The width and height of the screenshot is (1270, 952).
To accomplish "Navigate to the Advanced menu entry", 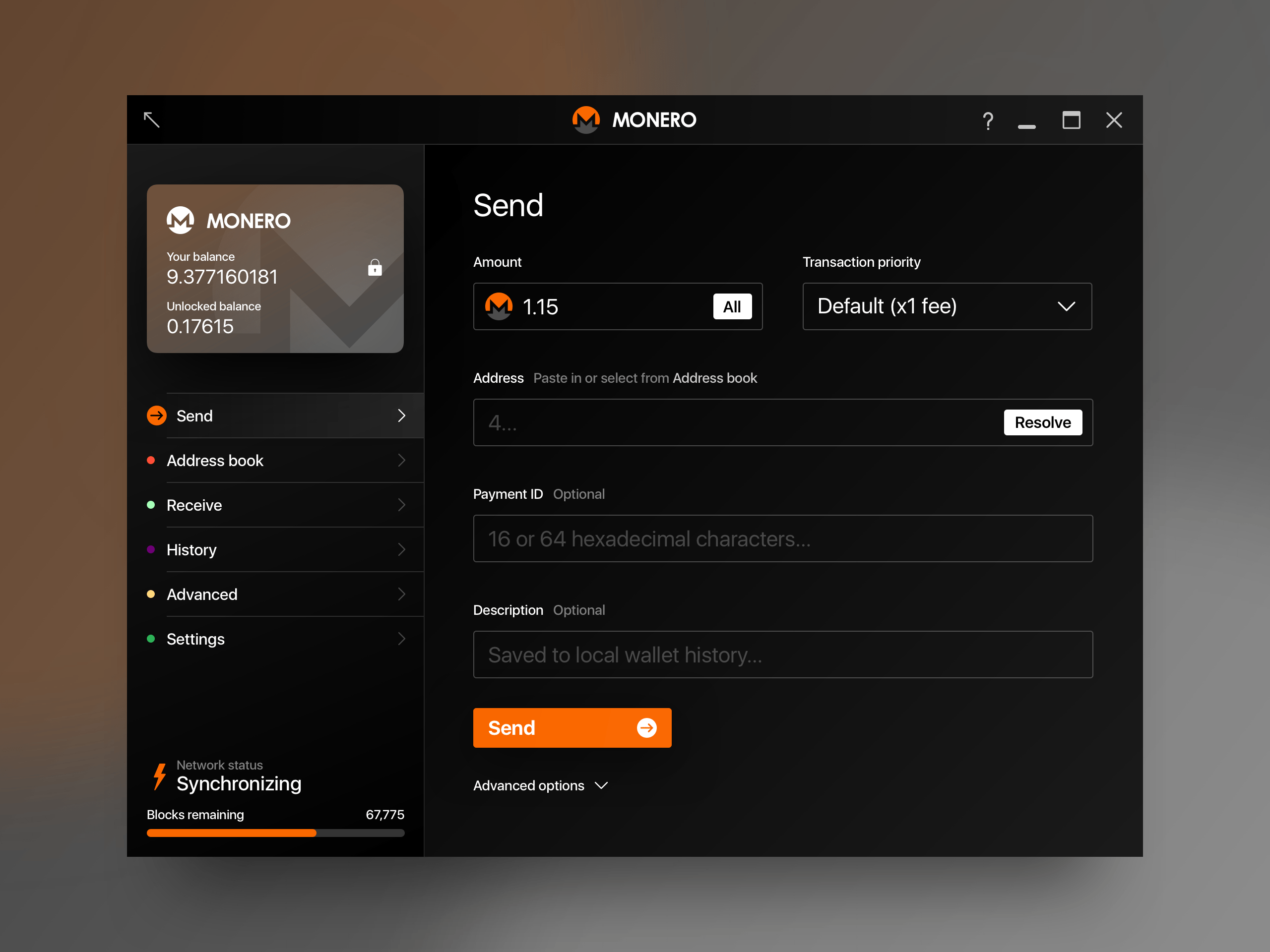I will (201, 595).
